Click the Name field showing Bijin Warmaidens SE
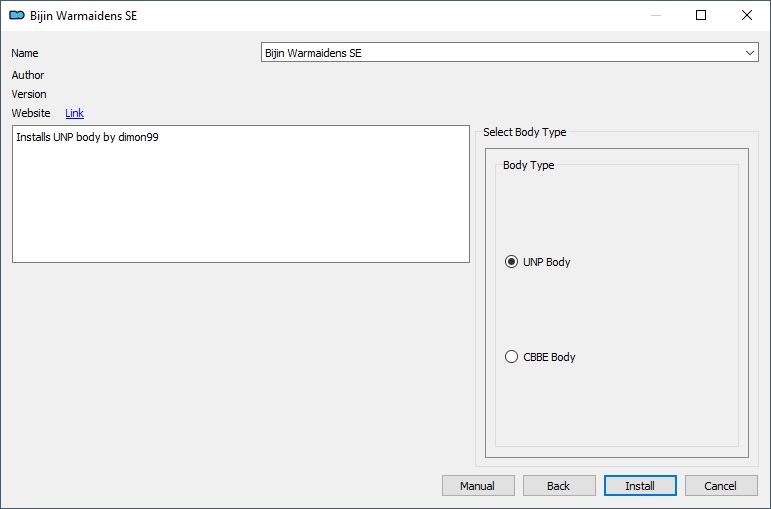This screenshot has width=771, height=509. 509,53
